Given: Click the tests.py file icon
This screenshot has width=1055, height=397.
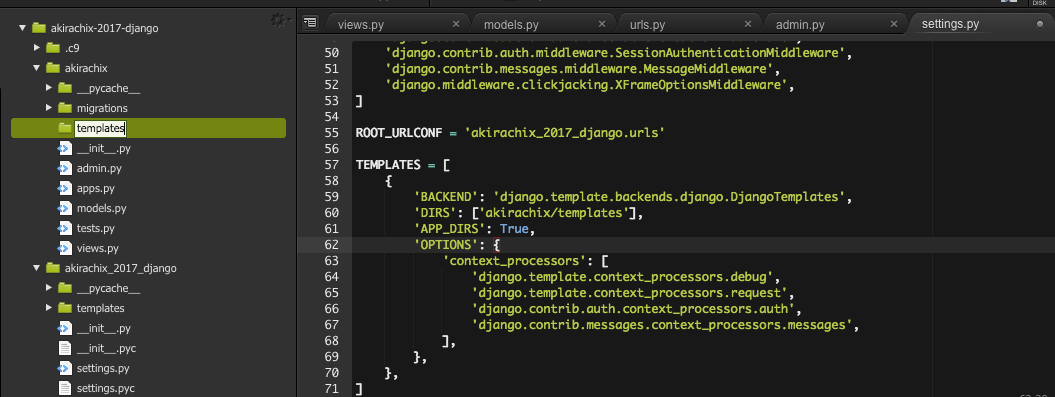Looking at the screenshot, I should coord(65,228).
